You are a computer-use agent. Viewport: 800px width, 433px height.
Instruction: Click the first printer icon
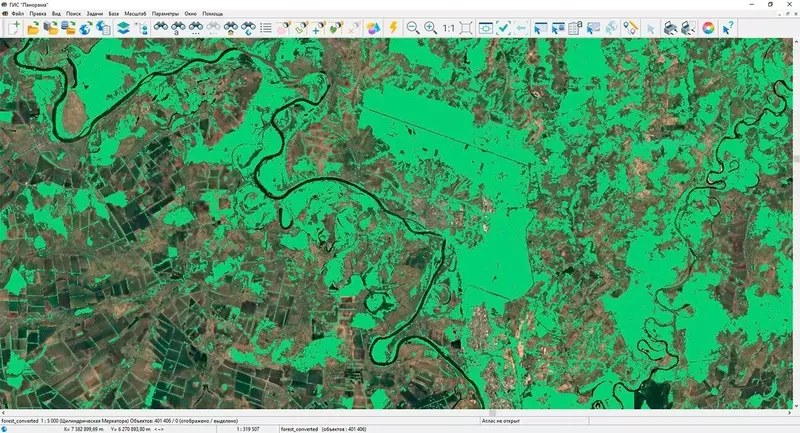point(670,28)
